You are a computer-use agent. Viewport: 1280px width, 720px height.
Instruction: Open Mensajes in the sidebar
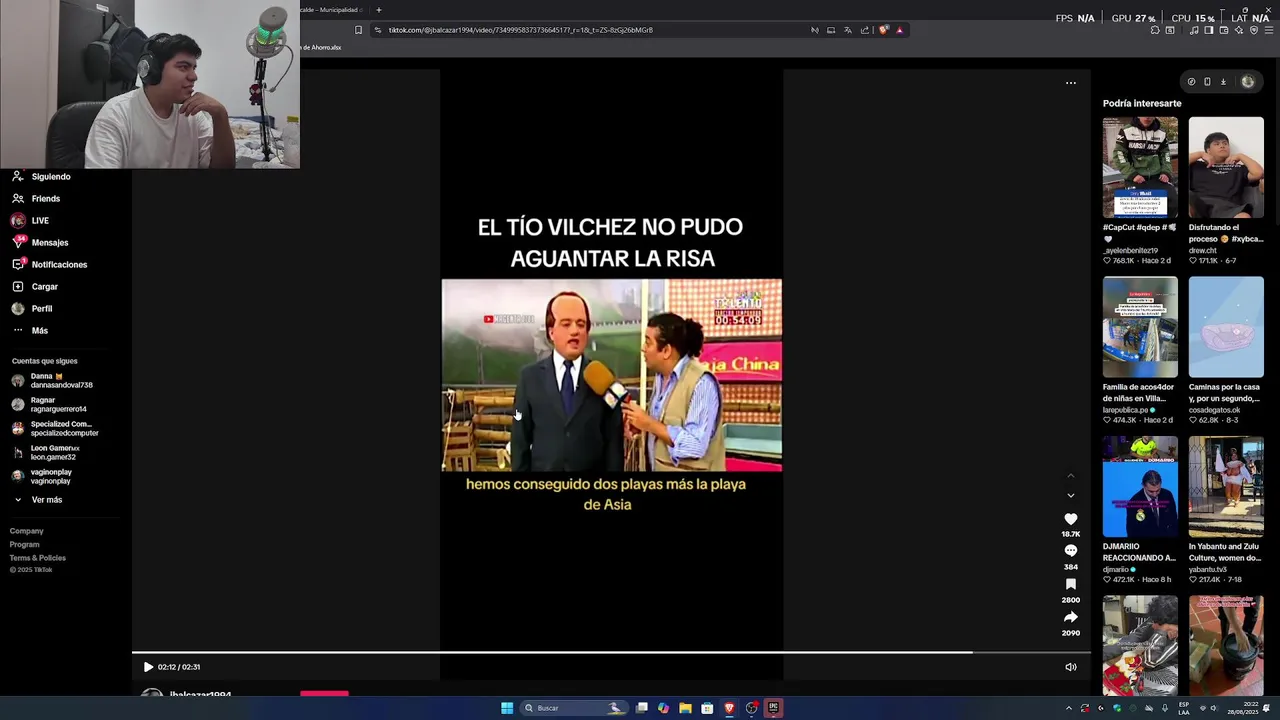coord(49,243)
